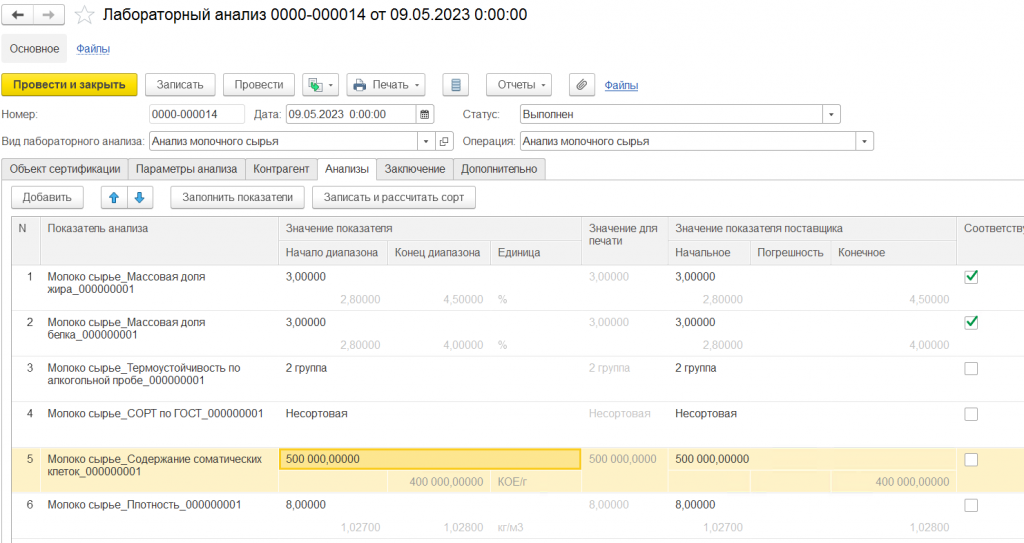Open the Дополнительно tab
The width and height of the screenshot is (1024, 543).
tap(499, 169)
